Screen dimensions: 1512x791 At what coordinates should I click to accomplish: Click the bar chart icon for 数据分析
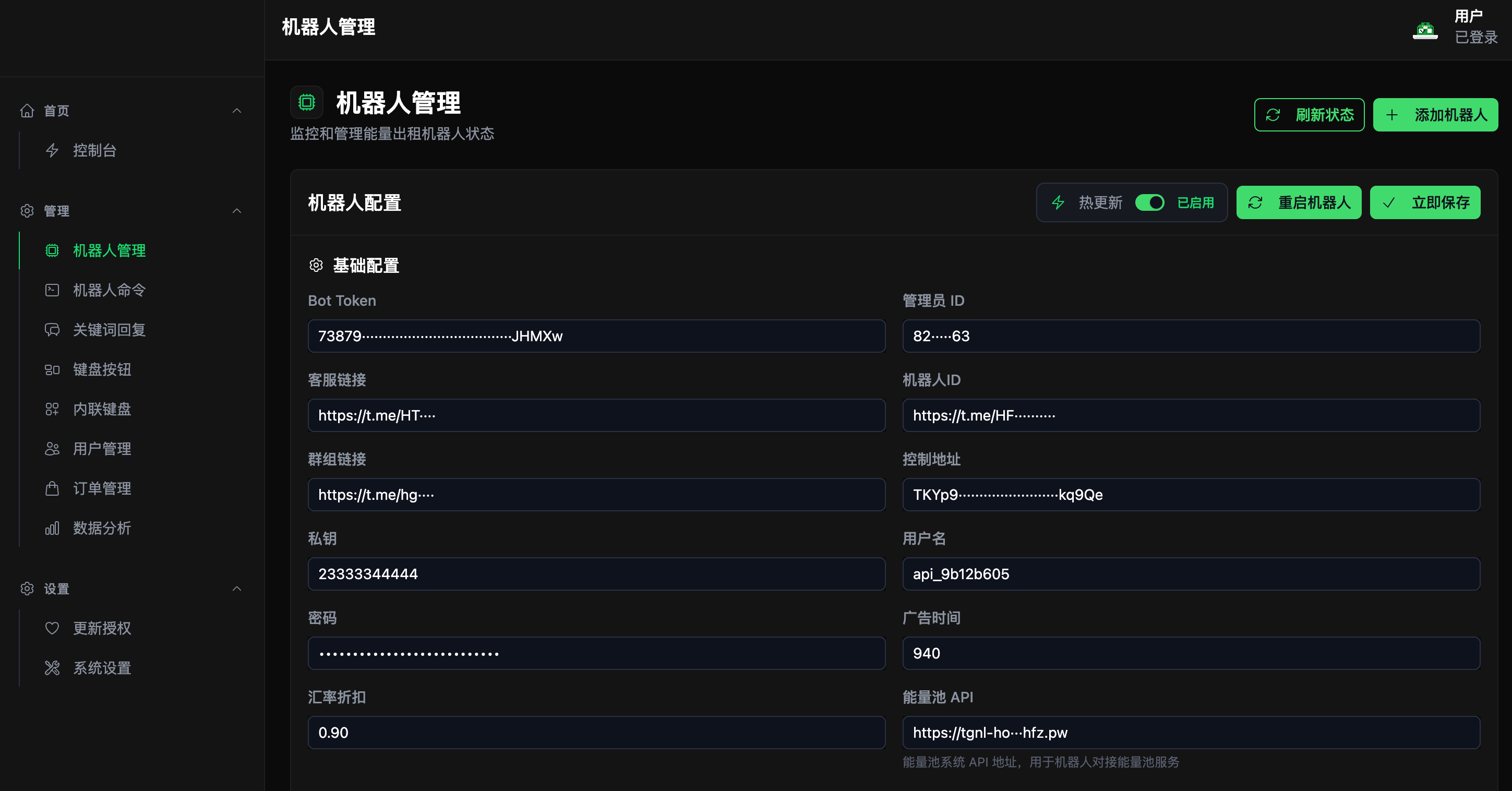[52, 528]
